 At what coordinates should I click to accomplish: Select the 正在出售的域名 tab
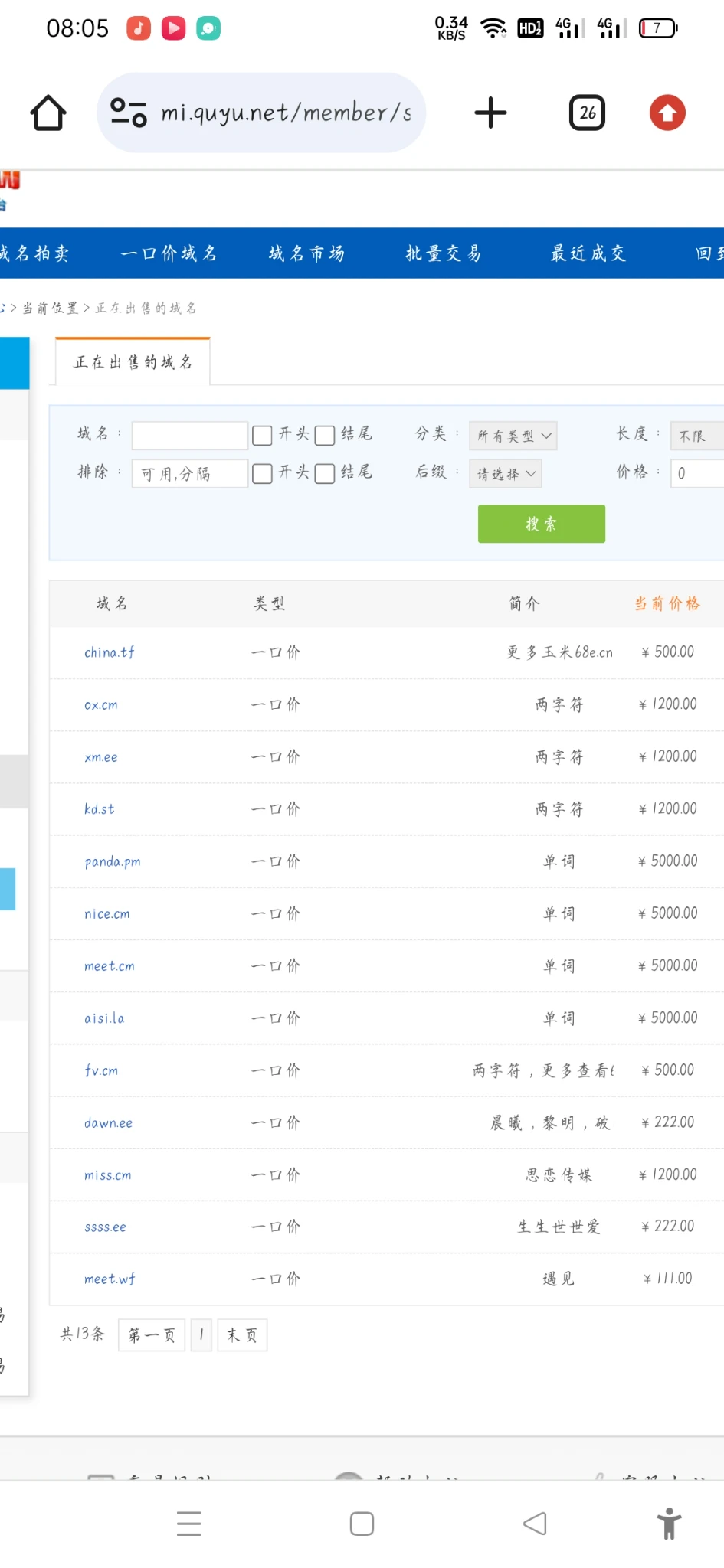[133, 362]
